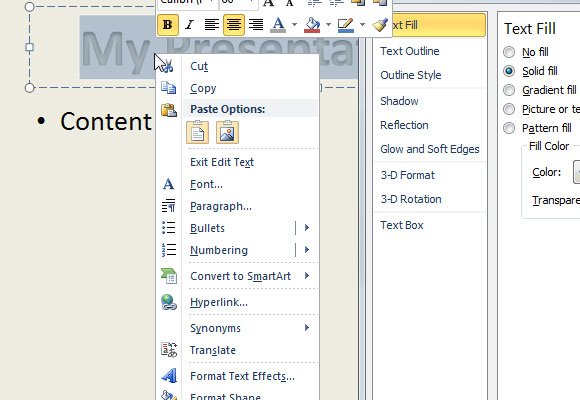The image size is (580, 400).
Task: Expand the Bullets submenu arrow
Action: pos(307,228)
